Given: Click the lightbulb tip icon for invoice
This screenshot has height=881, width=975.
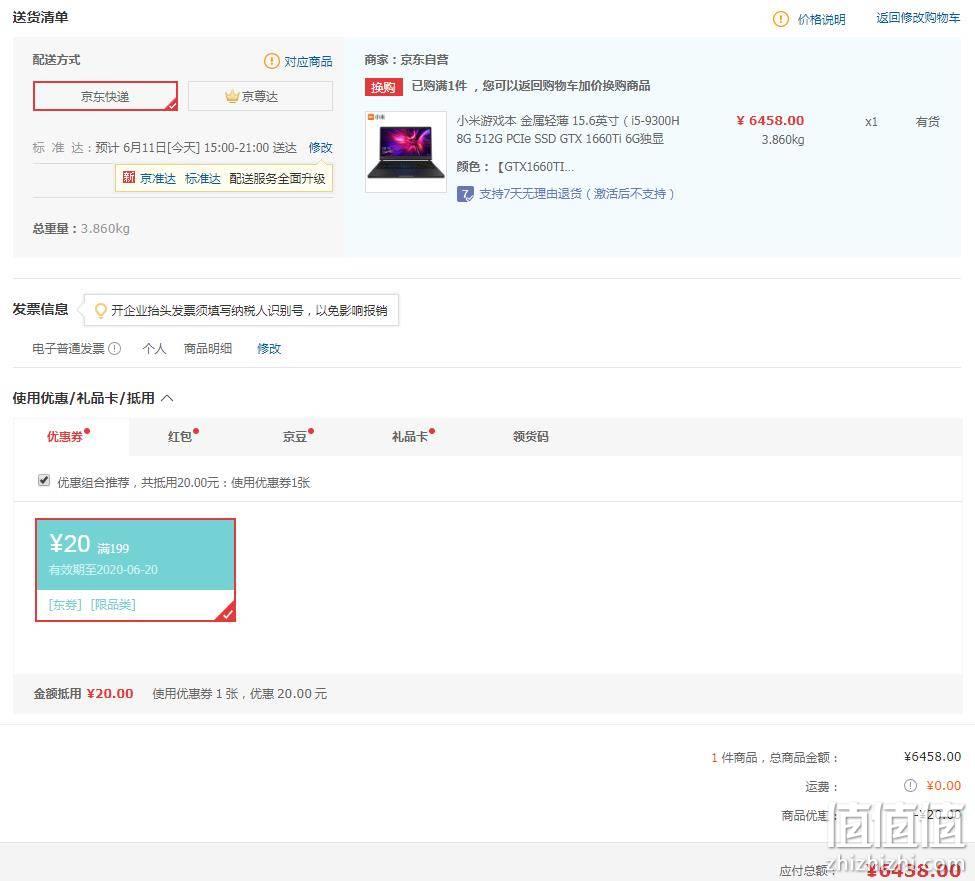Looking at the screenshot, I should pos(100,310).
